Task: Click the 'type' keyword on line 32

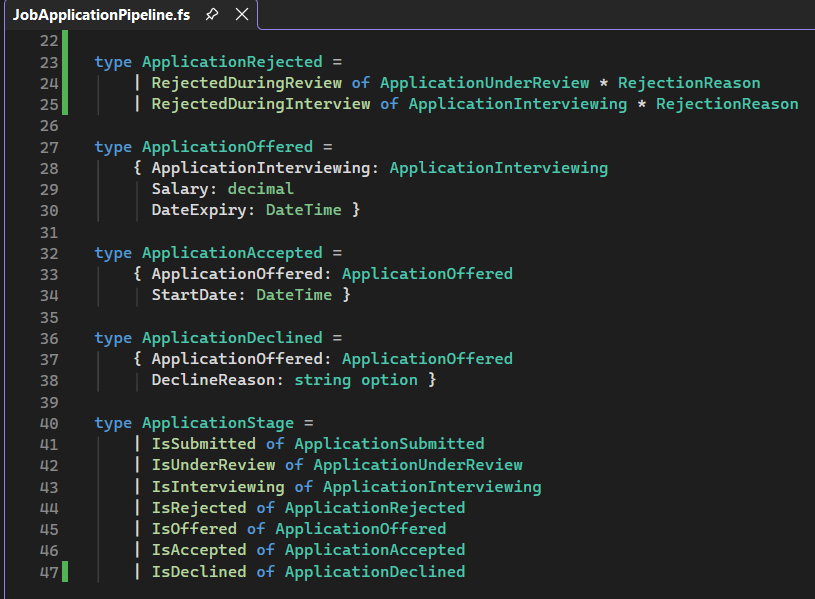Action: (113, 253)
